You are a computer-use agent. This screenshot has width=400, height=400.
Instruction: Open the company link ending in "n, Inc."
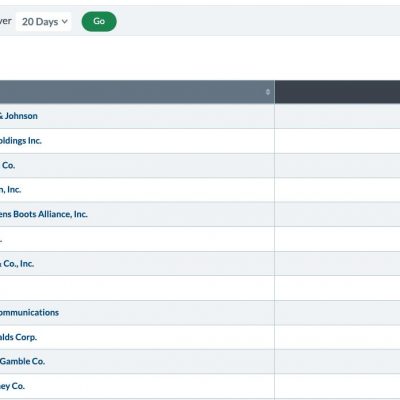click(x=10, y=190)
